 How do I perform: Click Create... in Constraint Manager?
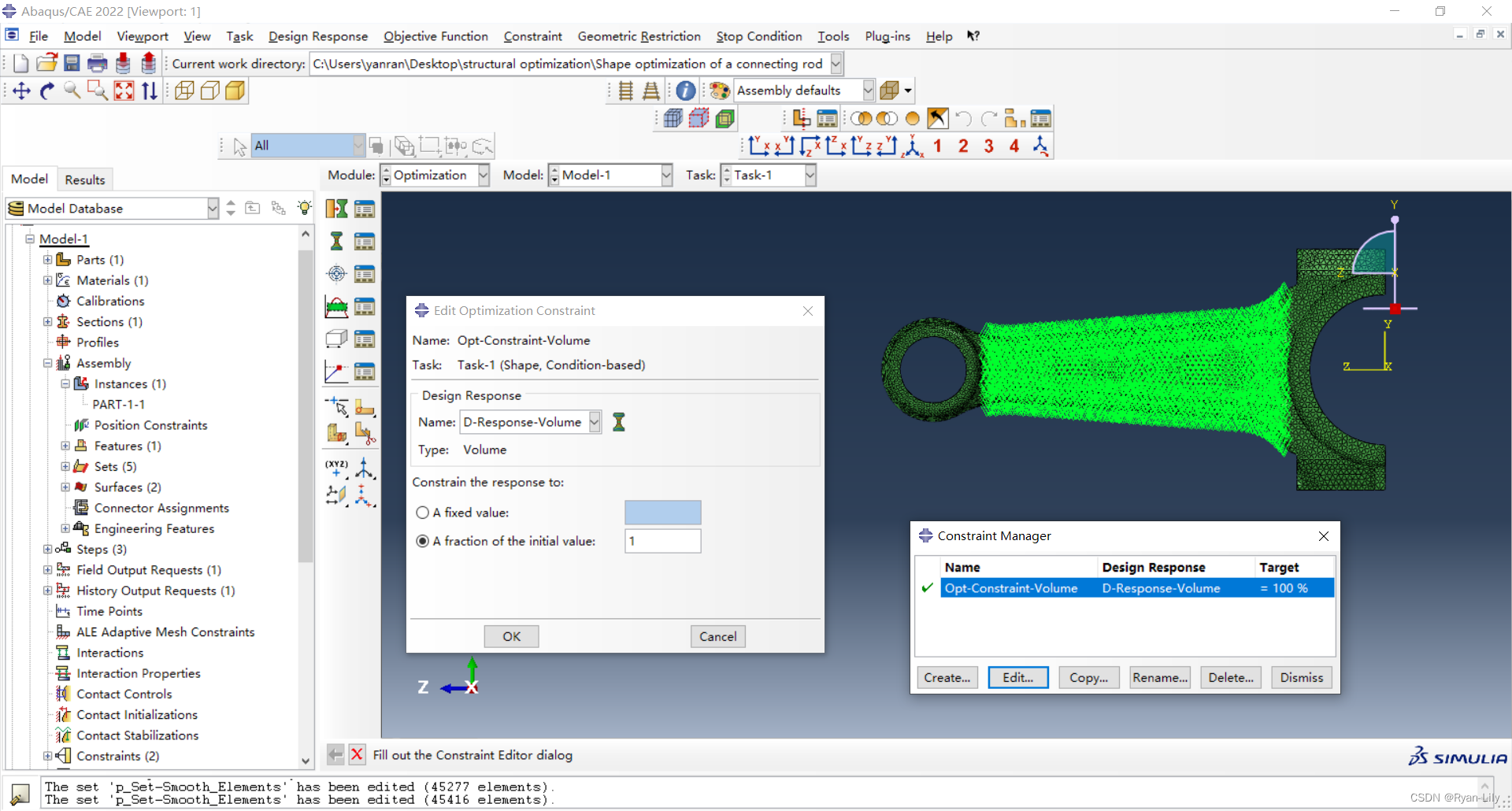[947, 677]
